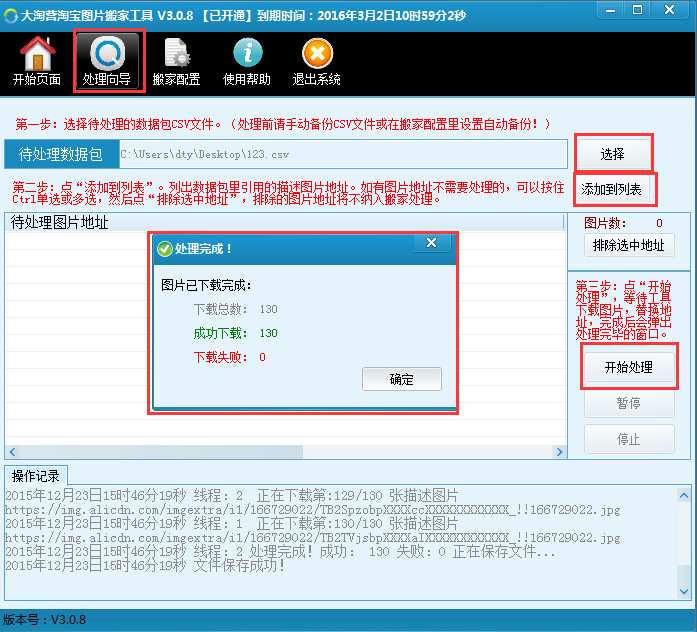Click the log's scroll down arrow
697x632 pixels.
[684, 592]
